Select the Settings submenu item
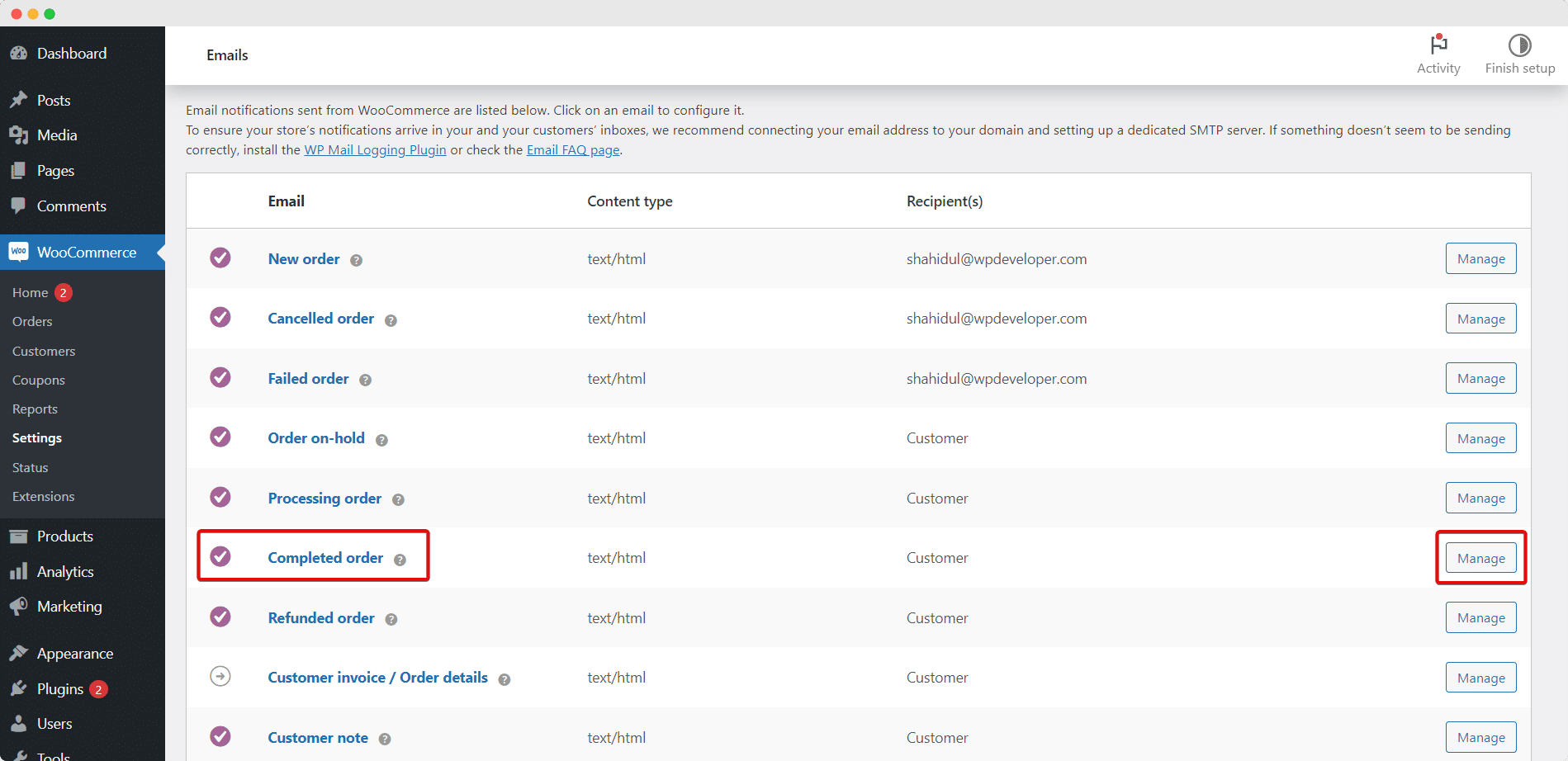Image resolution: width=1568 pixels, height=761 pixels. pyautogui.click(x=37, y=438)
